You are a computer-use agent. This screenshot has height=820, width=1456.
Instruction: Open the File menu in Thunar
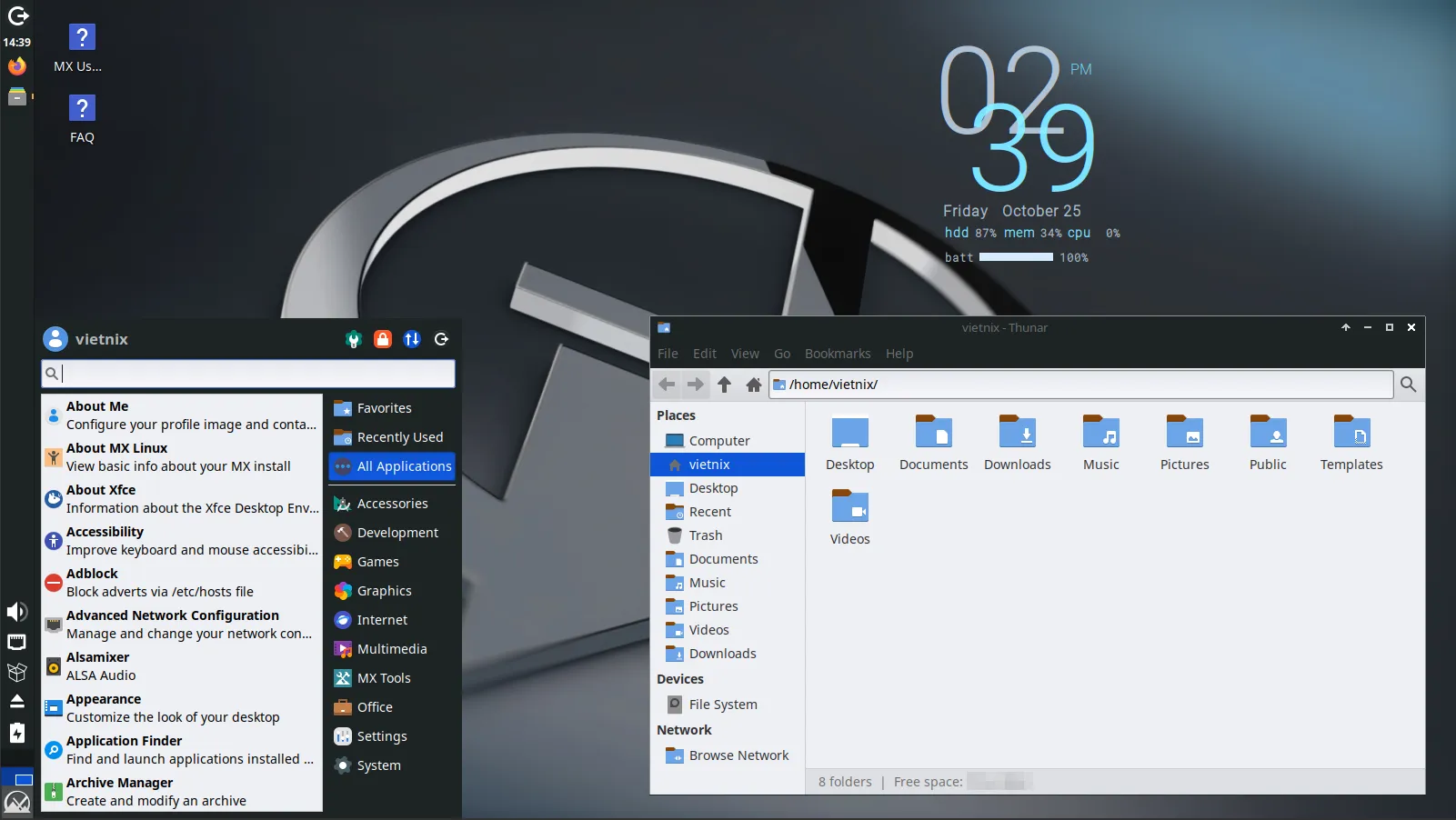[x=668, y=354]
